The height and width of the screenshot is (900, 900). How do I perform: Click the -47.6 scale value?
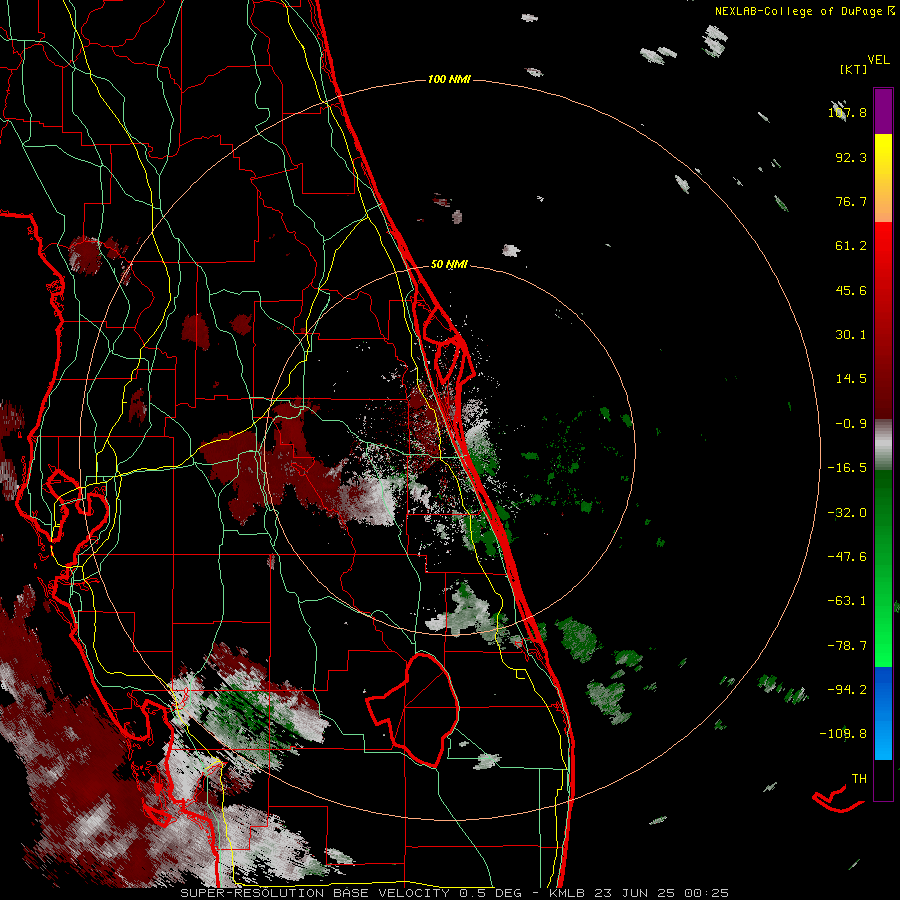[847, 557]
